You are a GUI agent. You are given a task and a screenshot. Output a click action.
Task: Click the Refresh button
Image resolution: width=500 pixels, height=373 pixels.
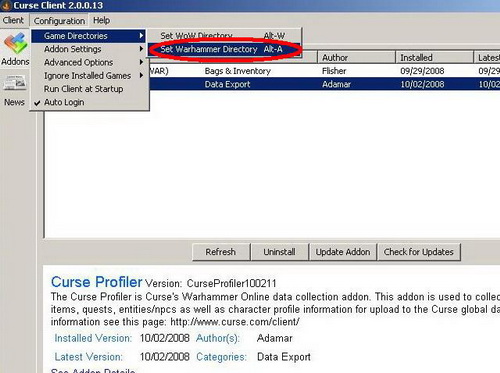click(x=221, y=252)
